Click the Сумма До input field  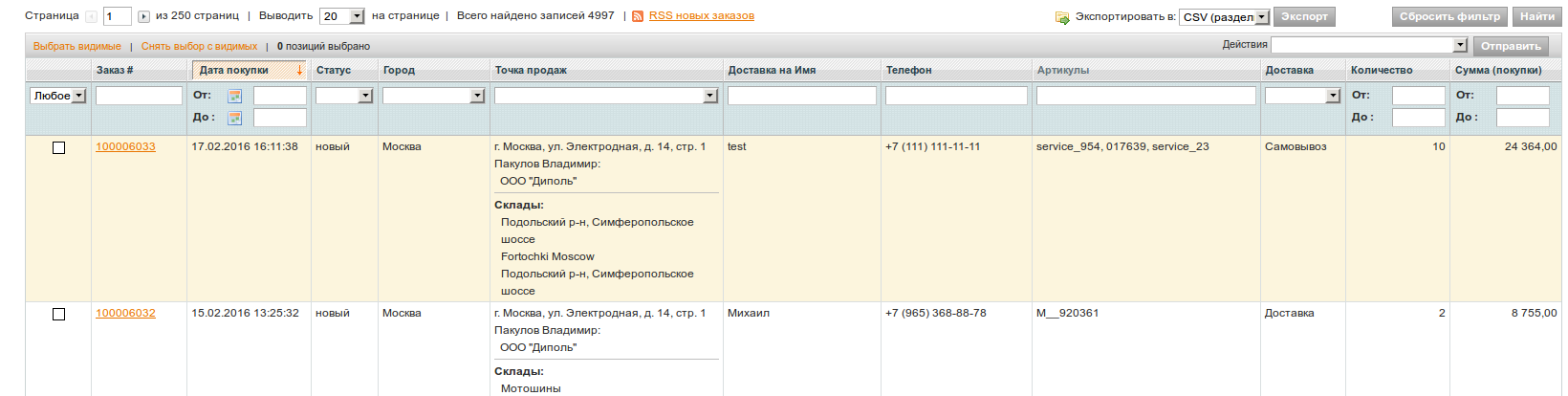point(1523,118)
